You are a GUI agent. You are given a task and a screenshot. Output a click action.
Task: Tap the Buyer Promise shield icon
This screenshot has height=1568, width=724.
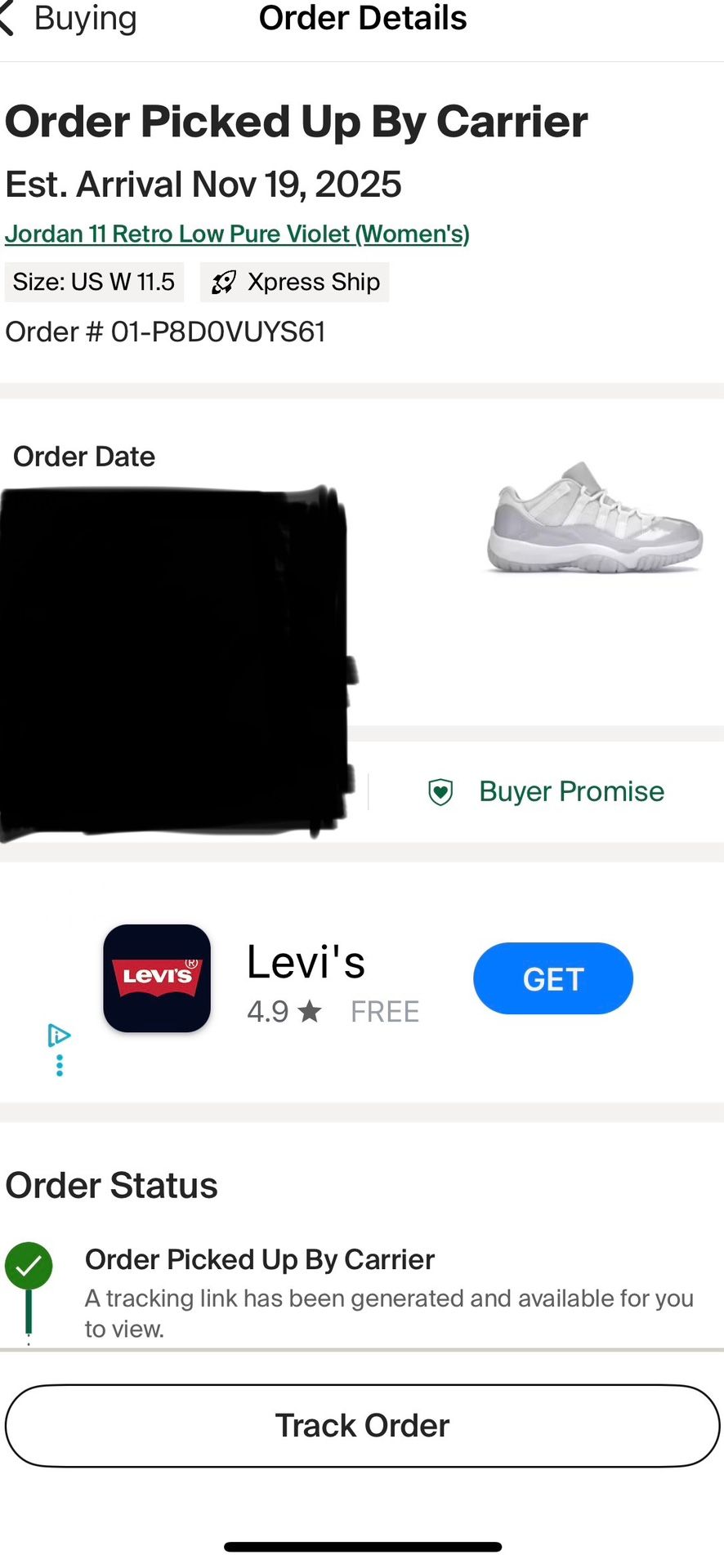coord(440,791)
